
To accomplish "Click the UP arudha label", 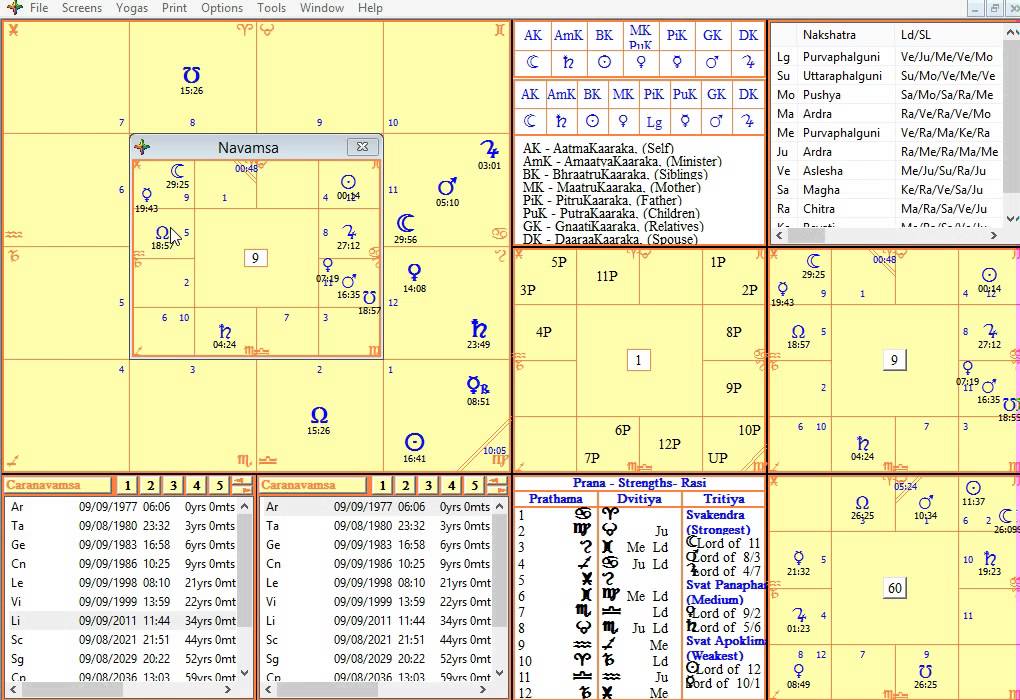I will [x=718, y=458].
